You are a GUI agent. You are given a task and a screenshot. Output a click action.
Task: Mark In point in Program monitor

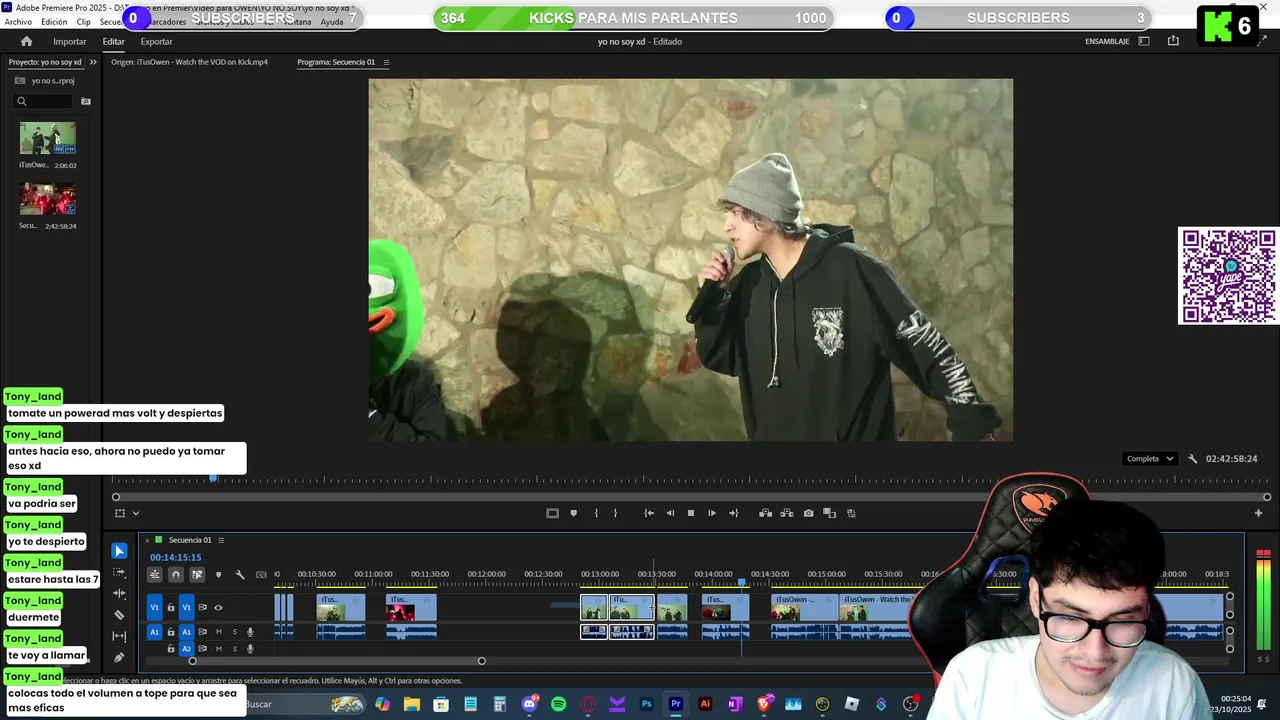point(596,513)
